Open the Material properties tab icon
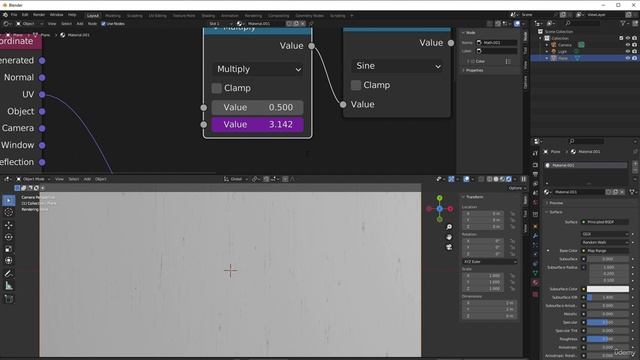The width and height of the screenshot is (640, 360). coord(536,282)
